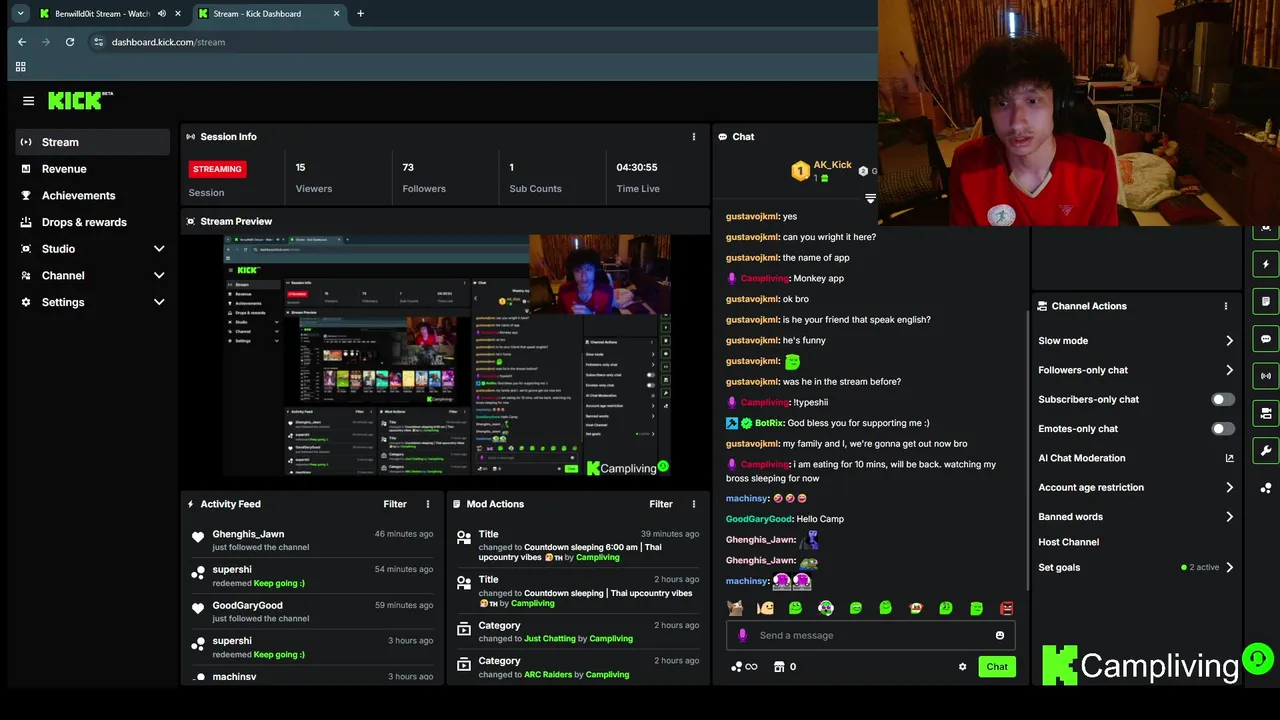Image resolution: width=1280 pixels, height=720 pixels.
Task: Click the stream preview thumbnail
Action: coord(447,356)
